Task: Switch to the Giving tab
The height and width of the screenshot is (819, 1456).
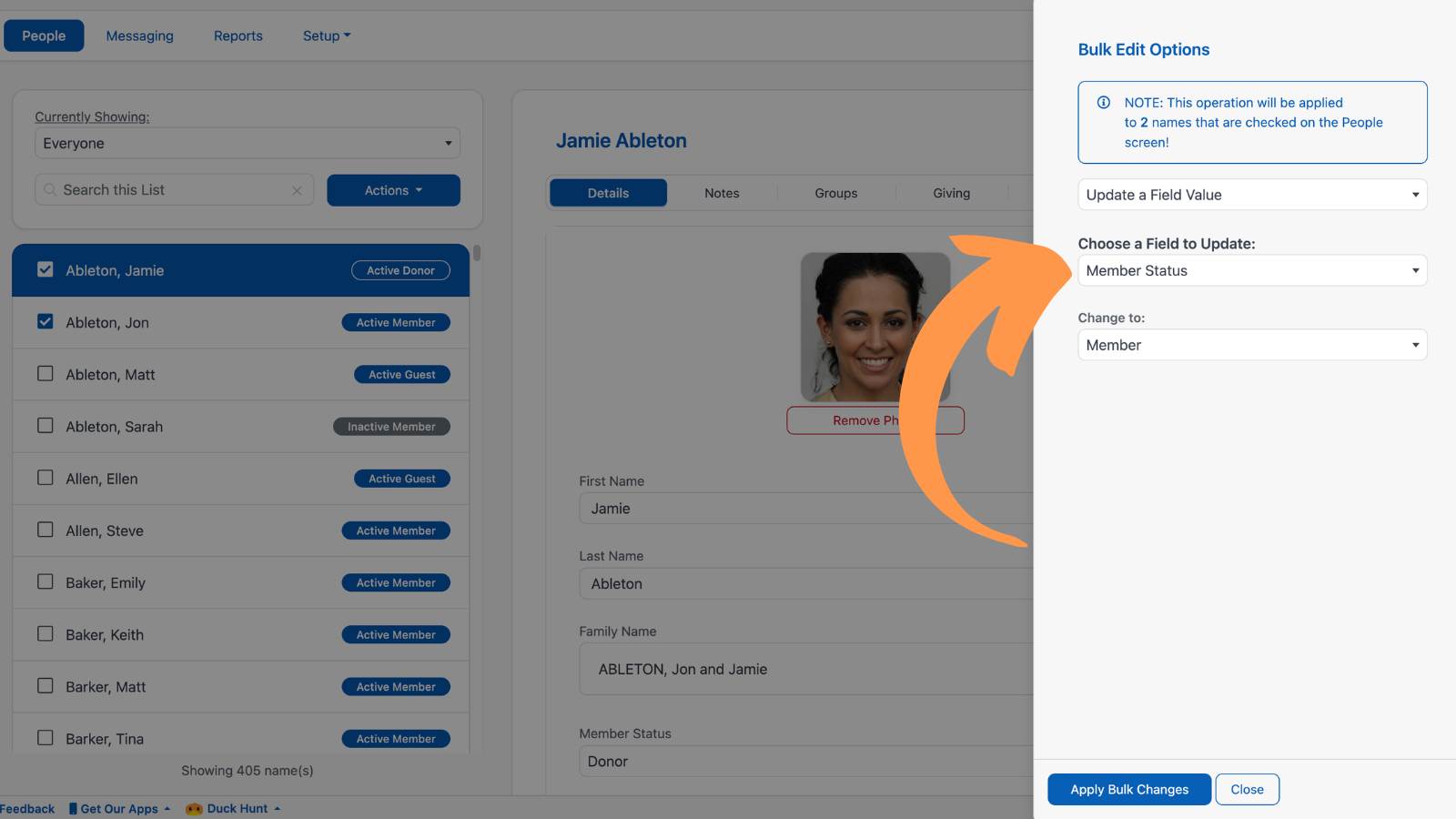Action: pyautogui.click(x=951, y=193)
